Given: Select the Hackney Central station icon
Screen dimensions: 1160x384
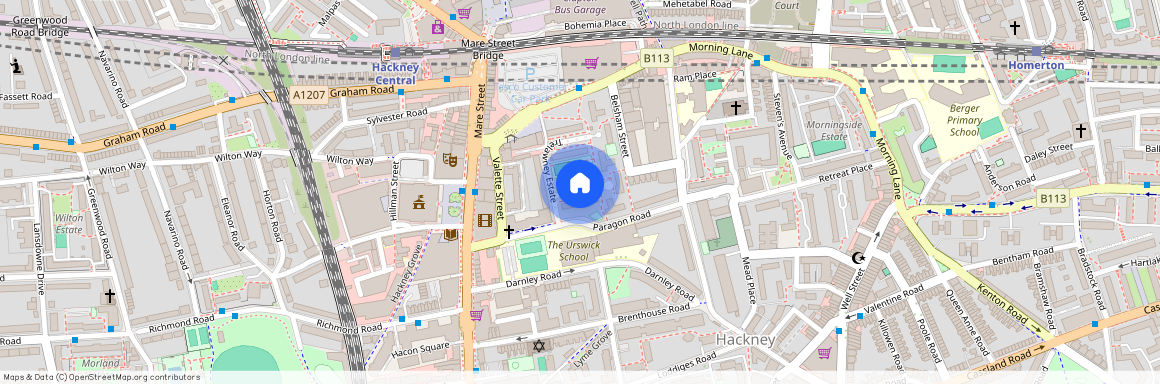Looking at the screenshot, I should tap(395, 53).
